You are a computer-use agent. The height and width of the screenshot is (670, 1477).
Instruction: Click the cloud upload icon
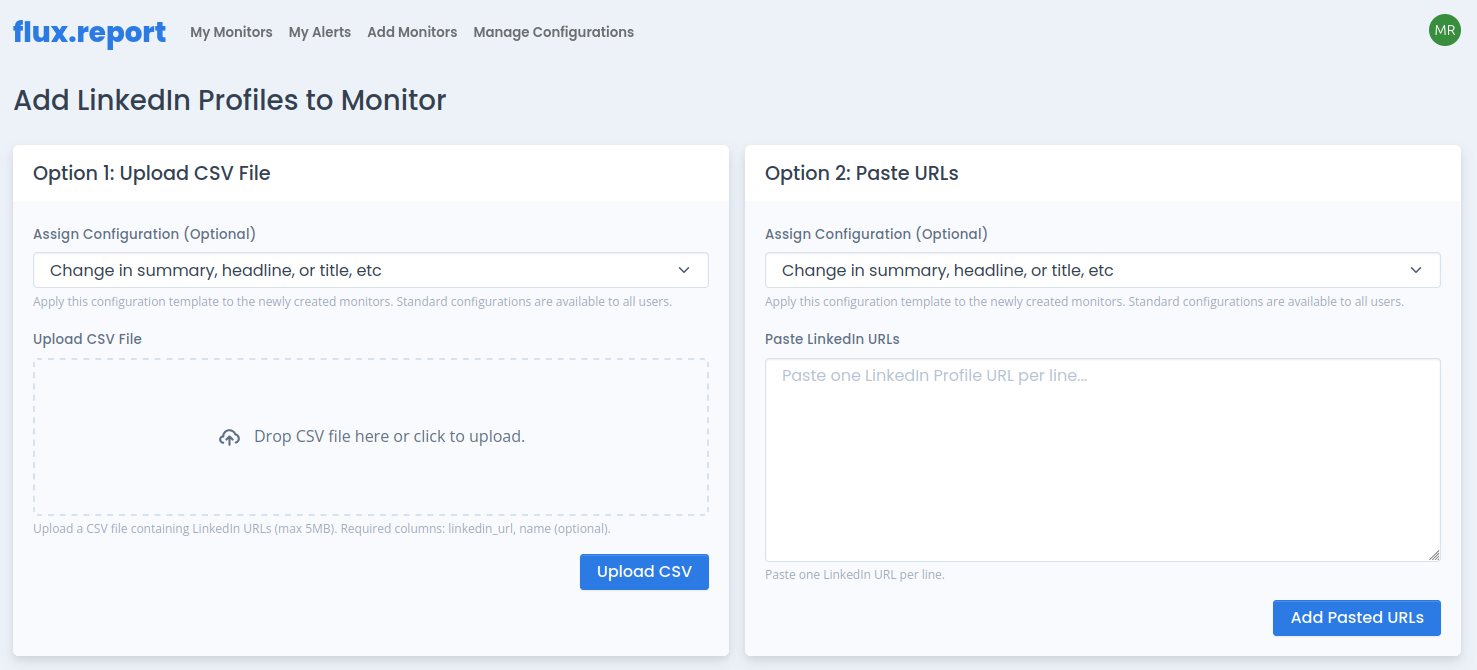pos(229,436)
